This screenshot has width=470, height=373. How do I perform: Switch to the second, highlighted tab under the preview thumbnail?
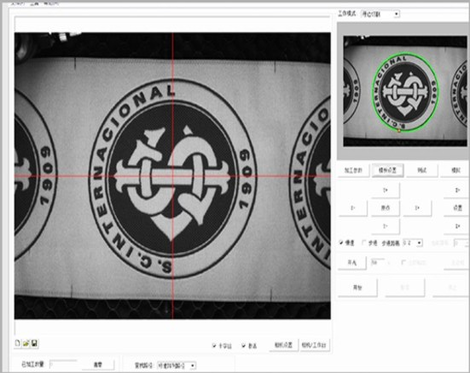click(x=387, y=170)
